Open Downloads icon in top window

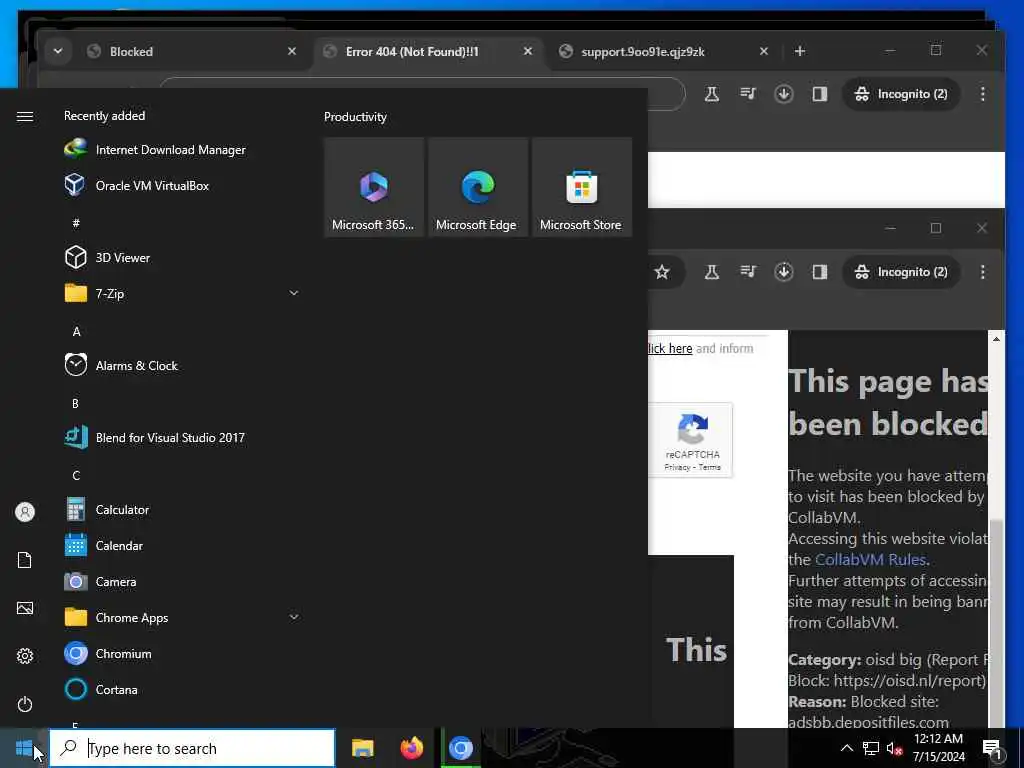click(784, 94)
